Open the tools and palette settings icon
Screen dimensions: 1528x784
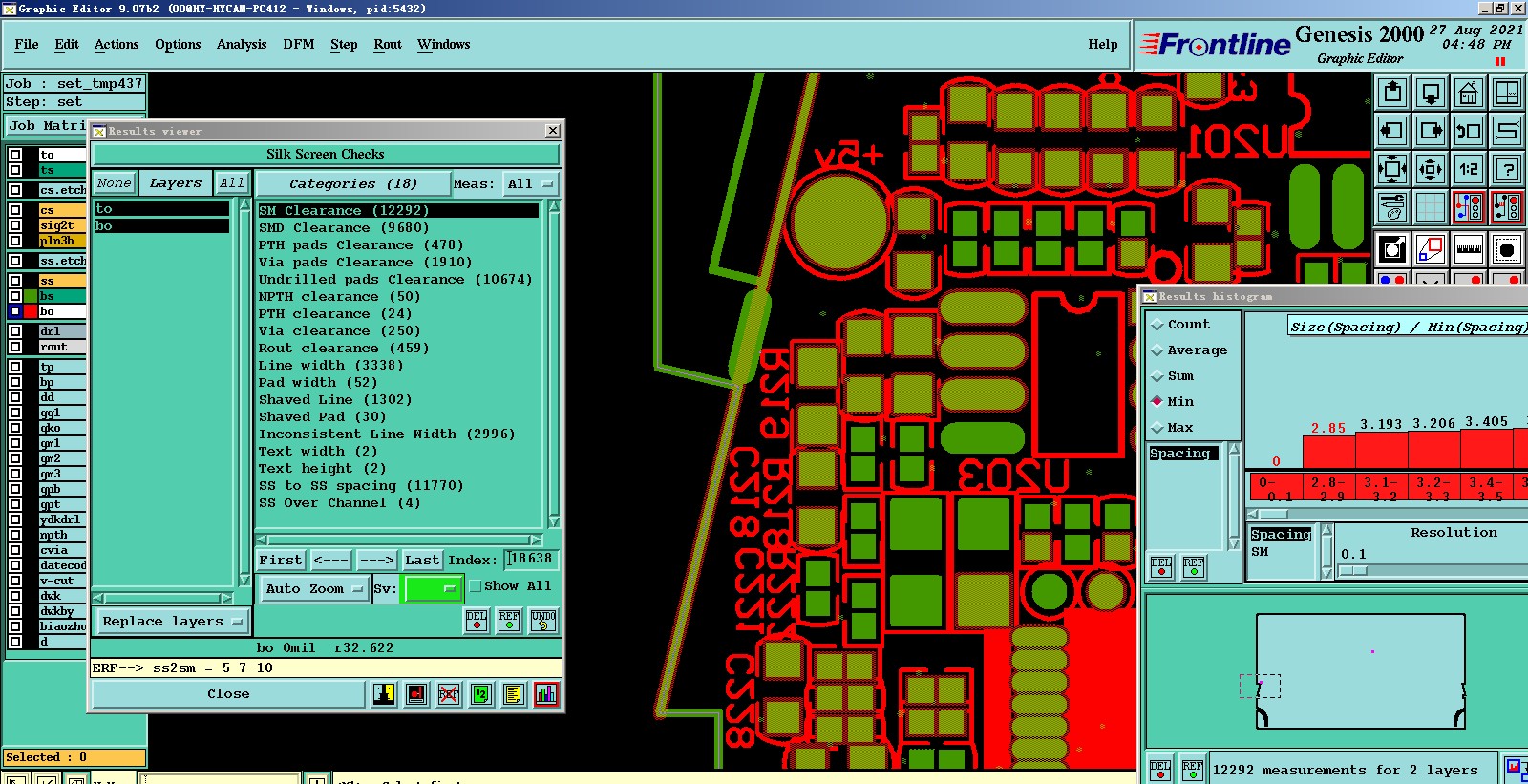(1392, 206)
